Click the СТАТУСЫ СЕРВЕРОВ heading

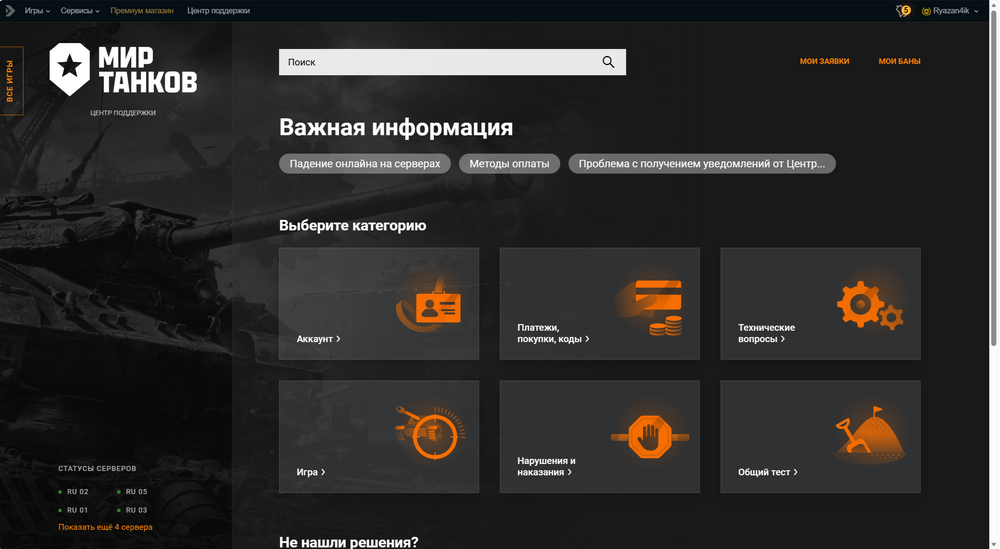point(97,468)
